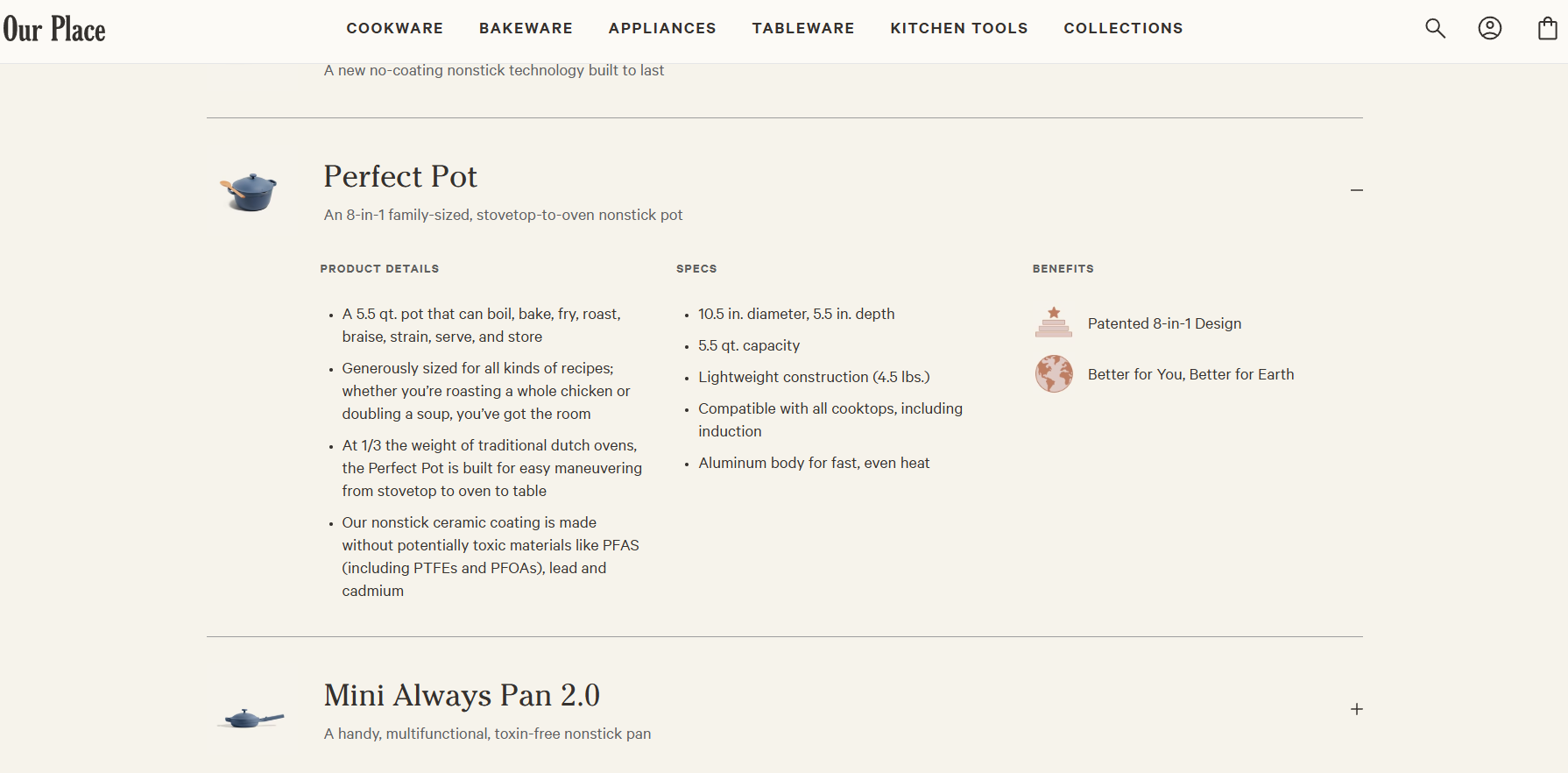This screenshot has width=1568, height=773.
Task: Click the Mini Always Pan 2.0 heading
Action: 462,695
